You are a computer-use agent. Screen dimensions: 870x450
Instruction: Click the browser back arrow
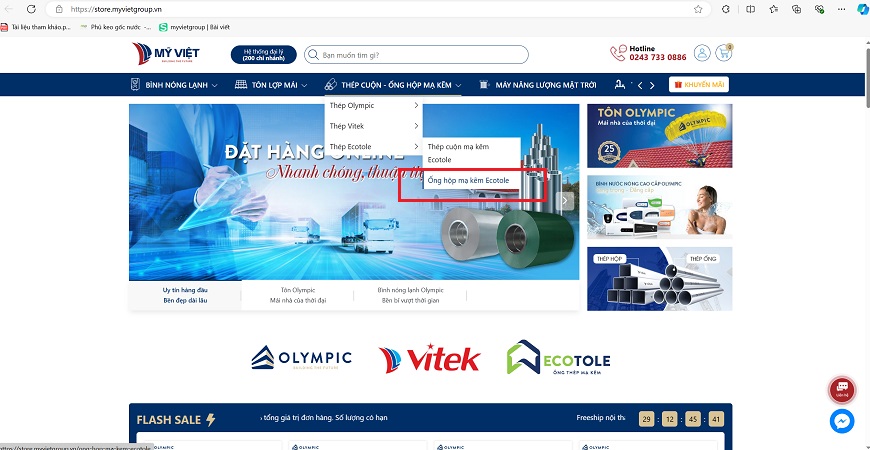point(8,9)
